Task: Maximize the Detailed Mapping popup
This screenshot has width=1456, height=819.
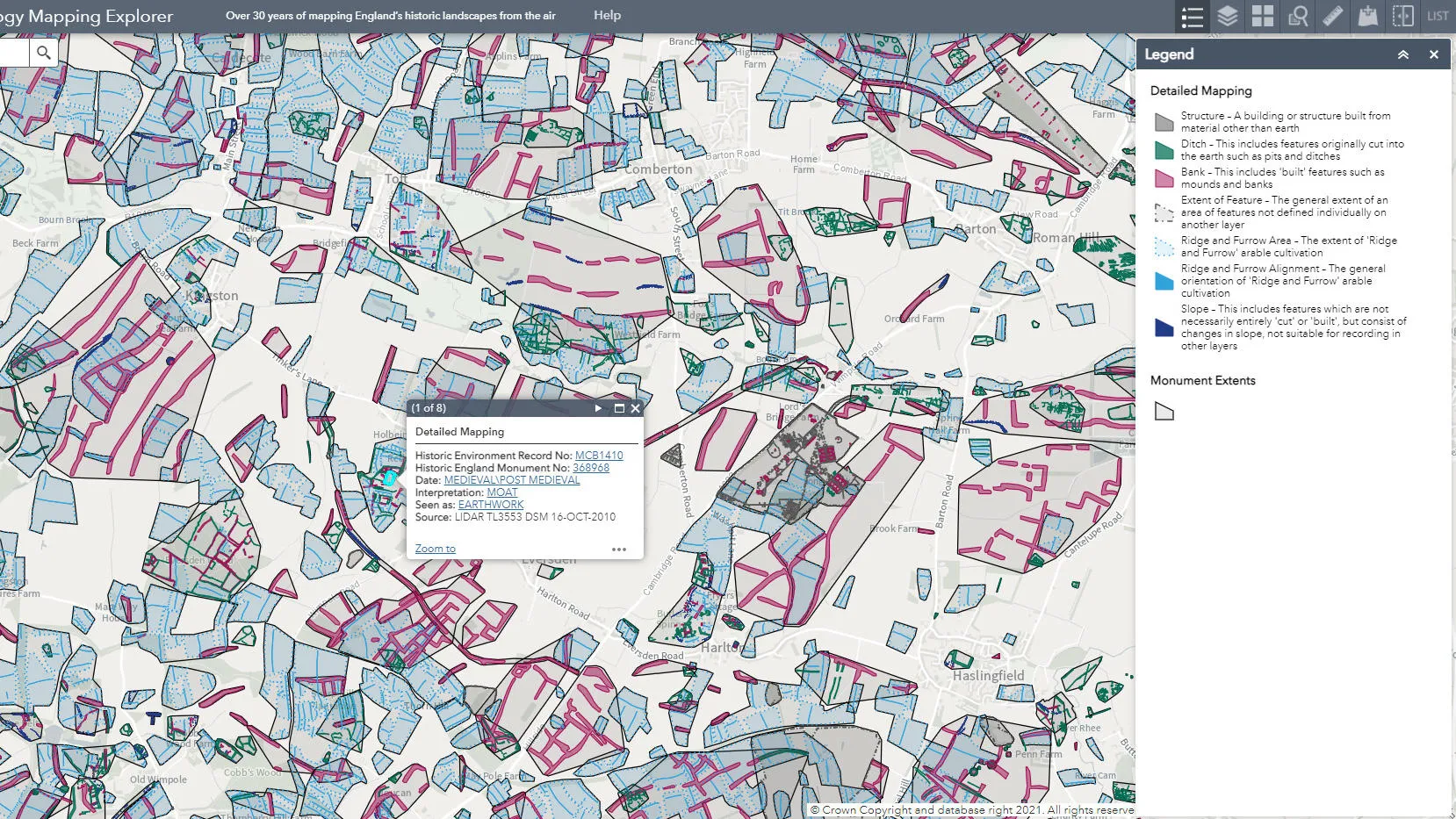Action: point(619,408)
